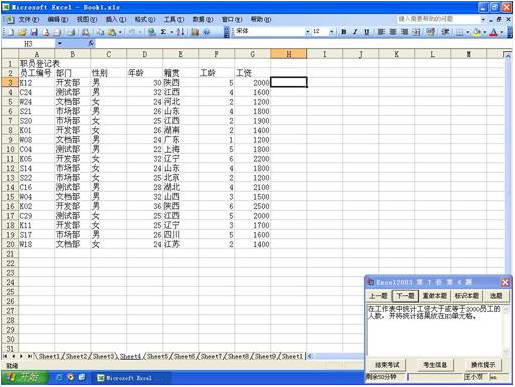Click the Borders toolbar icon
The width and height of the screenshot is (515, 387).
(x=459, y=32)
